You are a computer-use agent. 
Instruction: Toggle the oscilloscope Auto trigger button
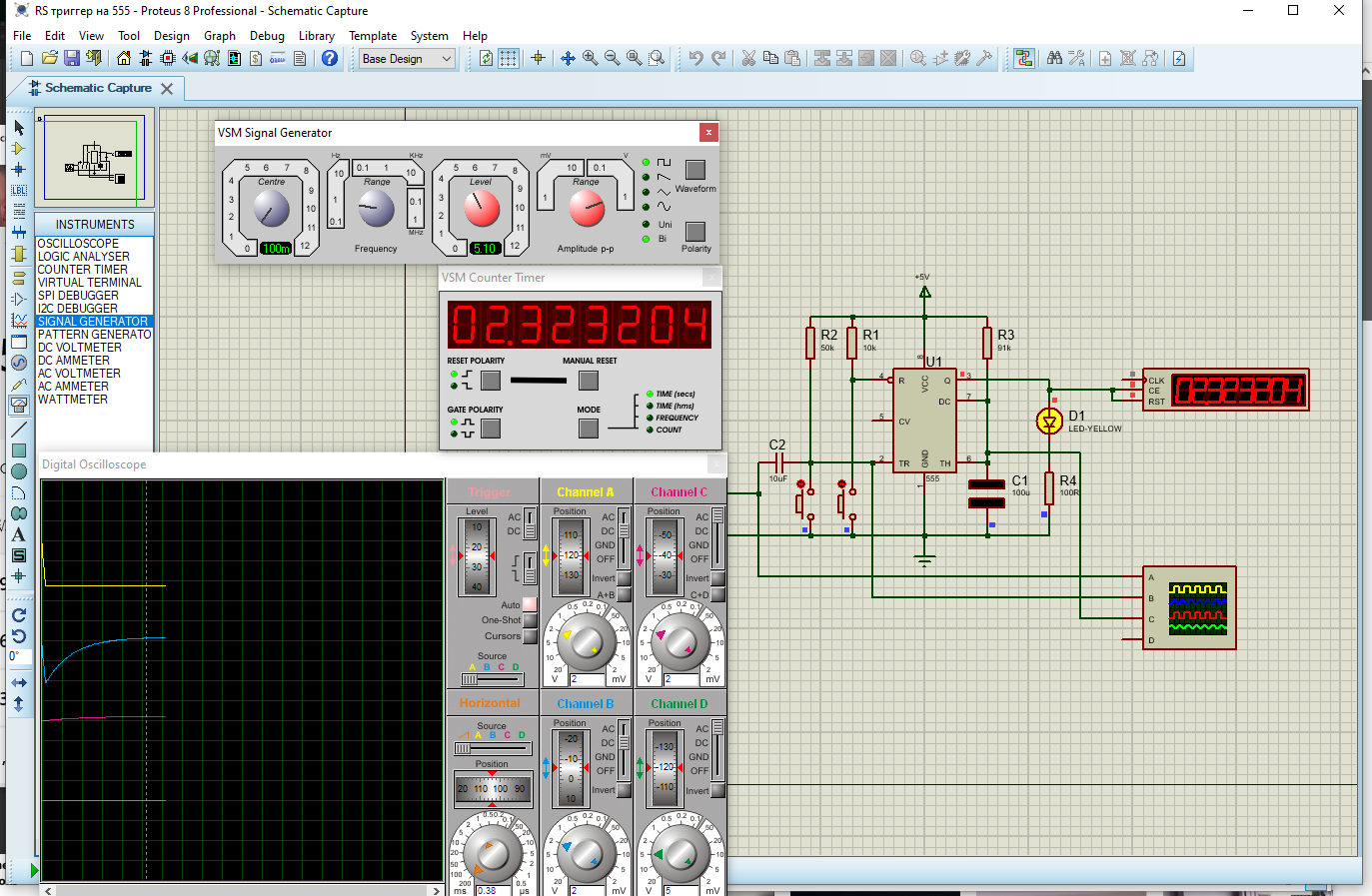[x=531, y=604]
